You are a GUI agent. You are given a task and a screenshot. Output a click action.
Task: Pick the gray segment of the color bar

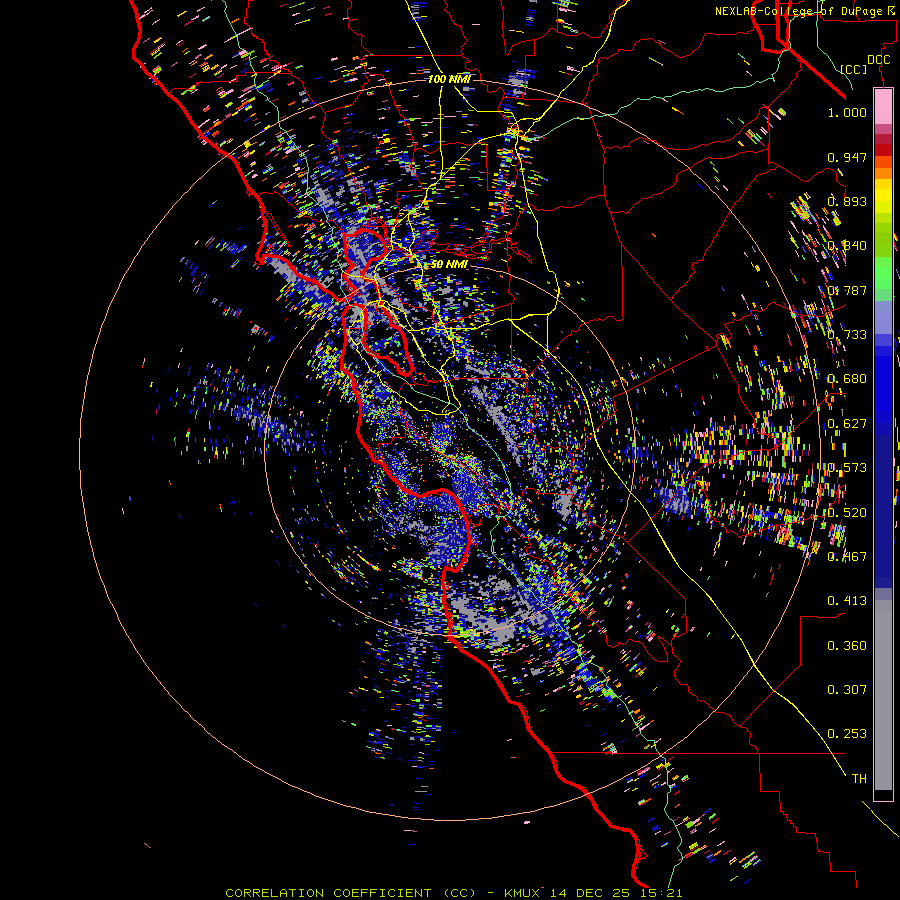(883, 695)
